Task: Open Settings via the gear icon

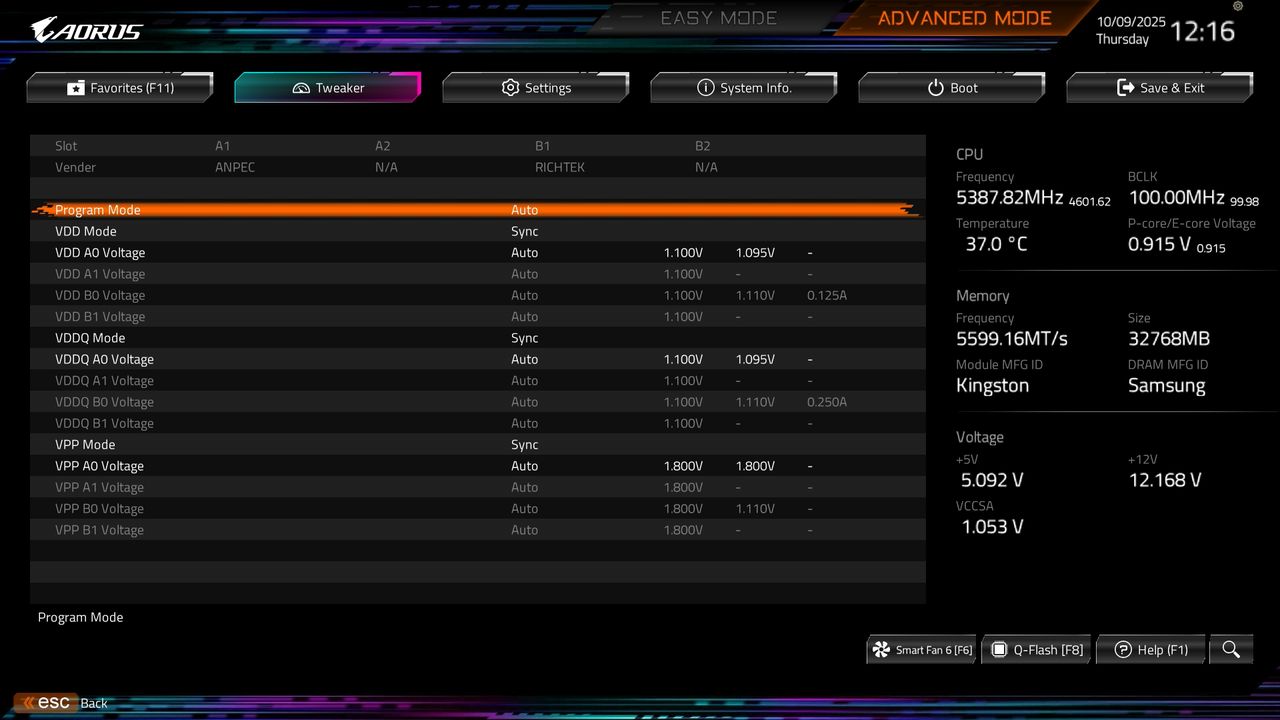Action: pos(510,87)
